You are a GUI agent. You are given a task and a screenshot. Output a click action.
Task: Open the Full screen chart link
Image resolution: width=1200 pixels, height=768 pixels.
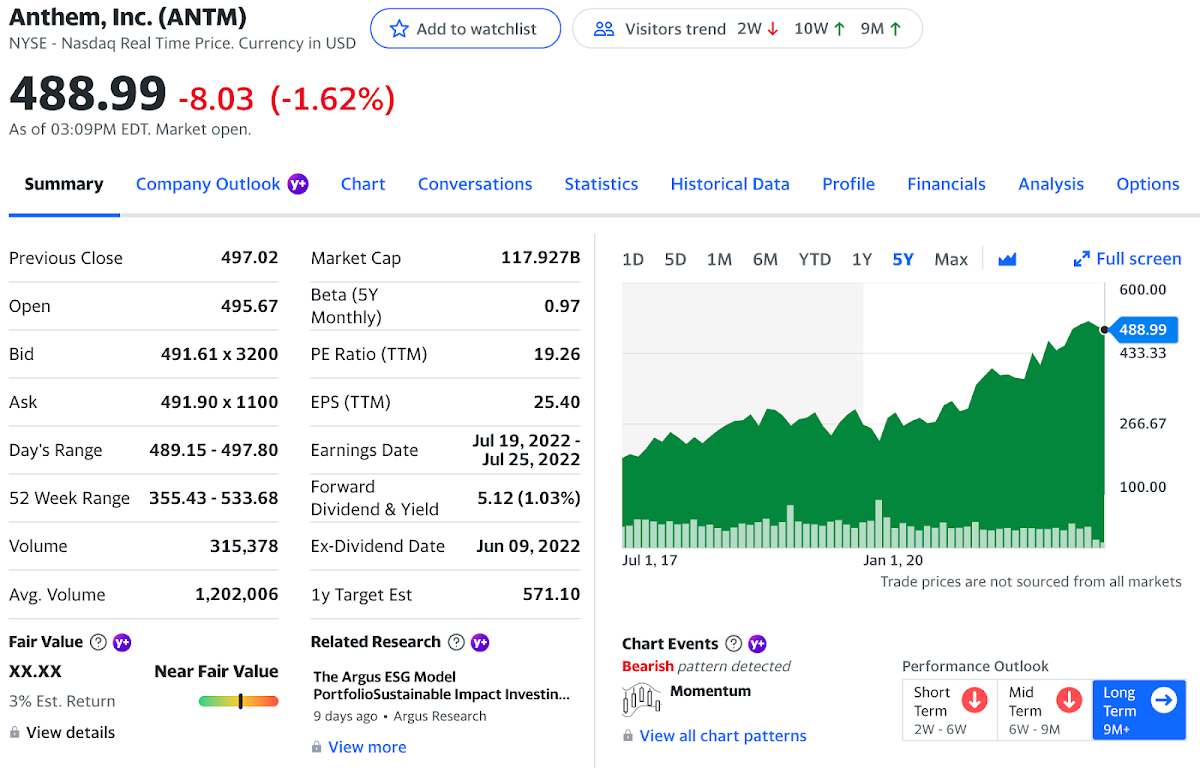[x=1127, y=259]
